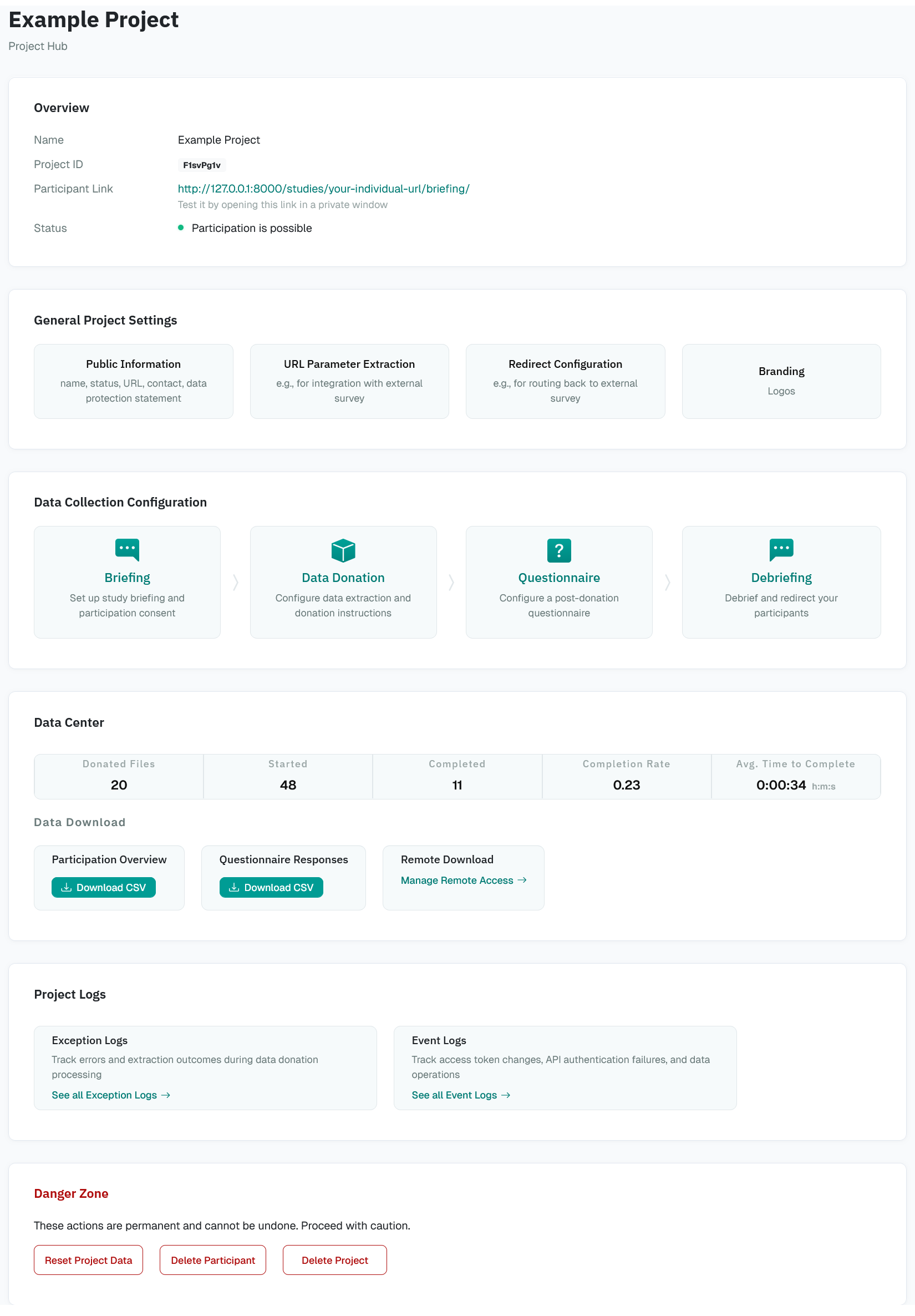
Task: Select the F1svPg1v project ID badge
Action: click(x=202, y=164)
